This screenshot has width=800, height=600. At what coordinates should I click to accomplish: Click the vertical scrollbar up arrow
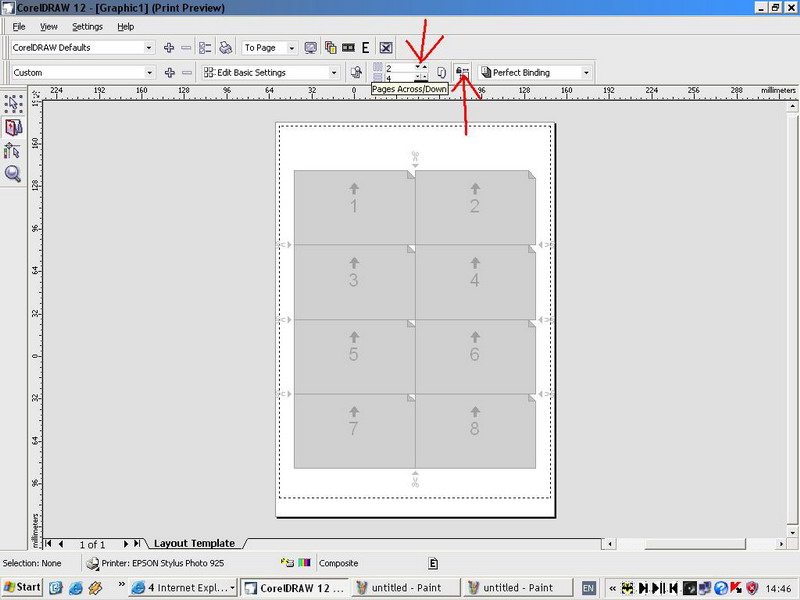point(792,106)
